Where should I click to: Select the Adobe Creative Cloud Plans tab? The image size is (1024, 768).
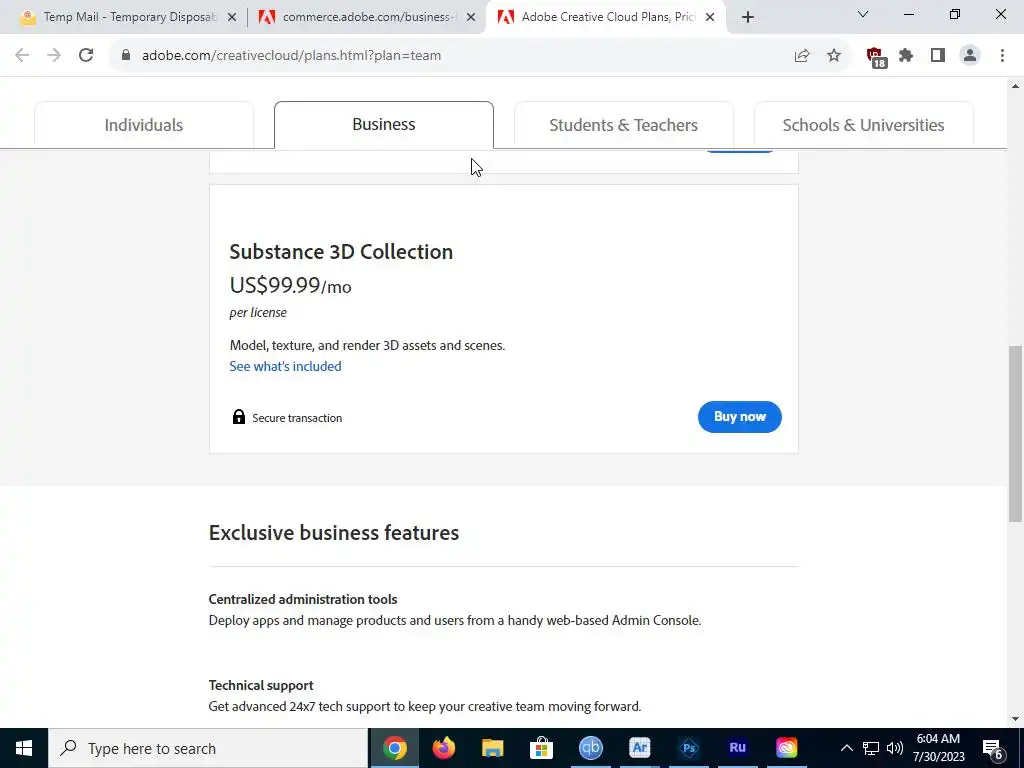605,17
